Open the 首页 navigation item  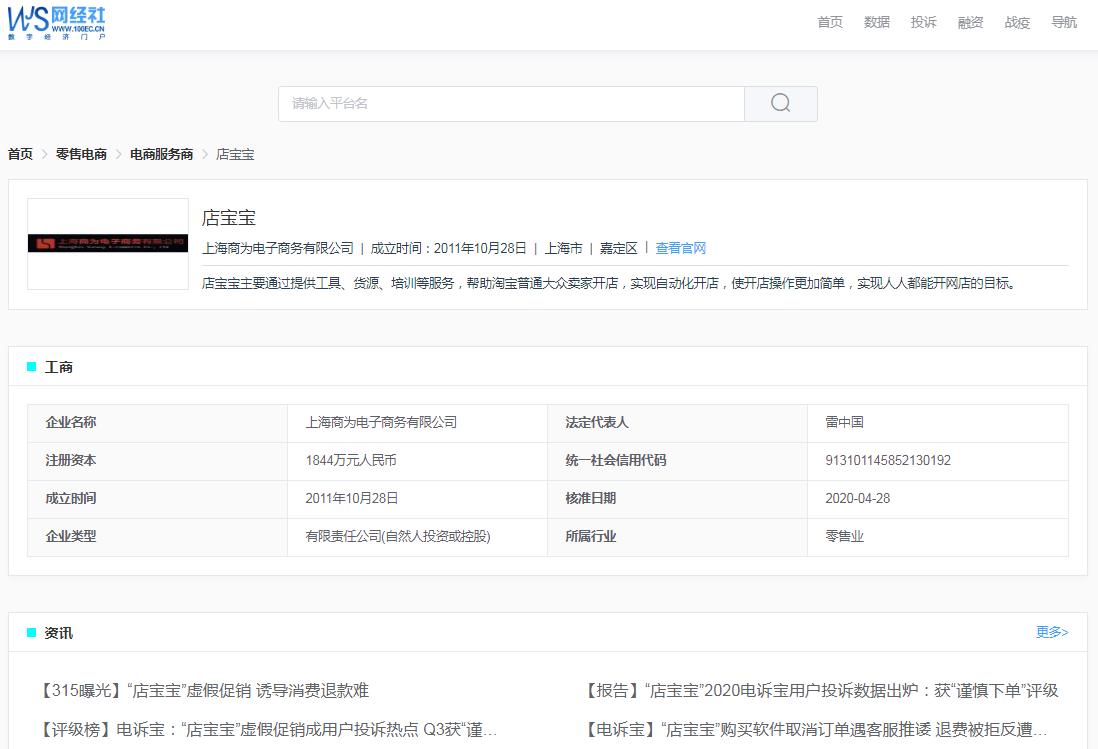(x=829, y=22)
